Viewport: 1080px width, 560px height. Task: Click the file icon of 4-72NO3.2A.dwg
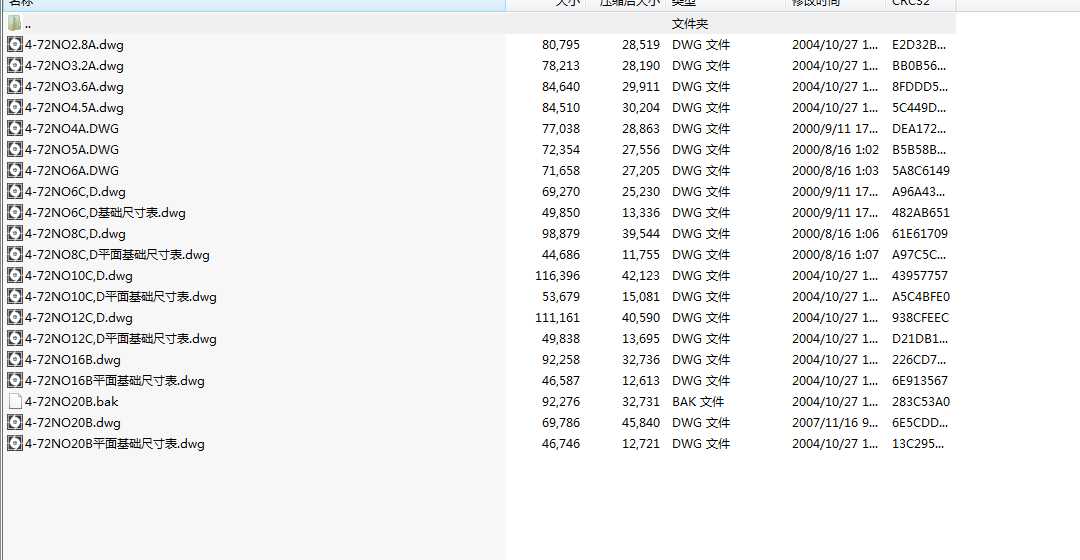coord(14,65)
